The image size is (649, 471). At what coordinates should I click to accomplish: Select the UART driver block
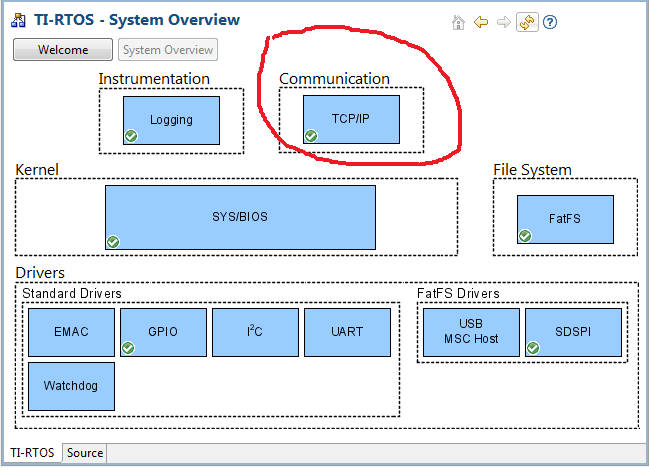pos(347,332)
